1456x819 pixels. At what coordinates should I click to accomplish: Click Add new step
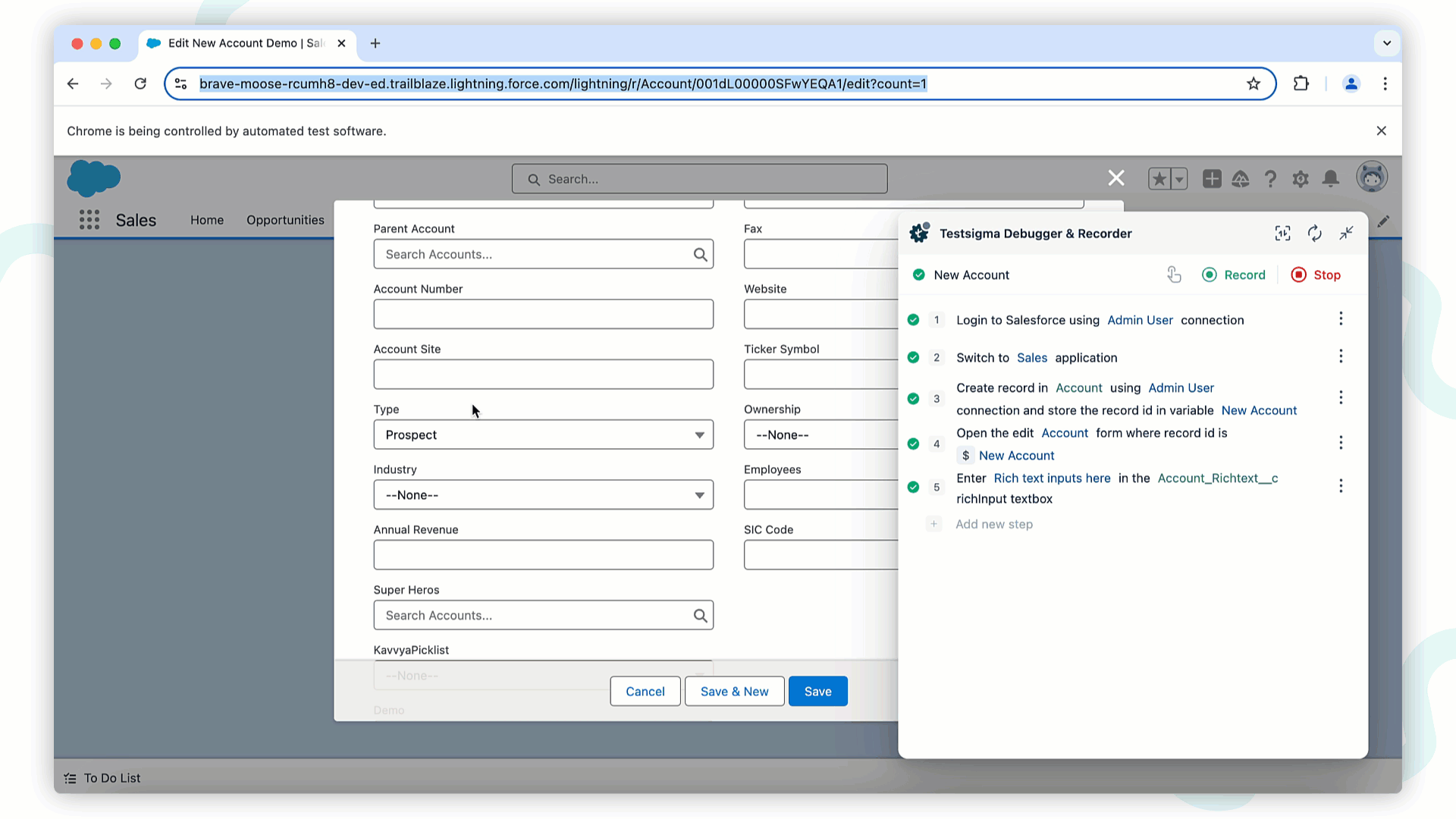tap(993, 524)
